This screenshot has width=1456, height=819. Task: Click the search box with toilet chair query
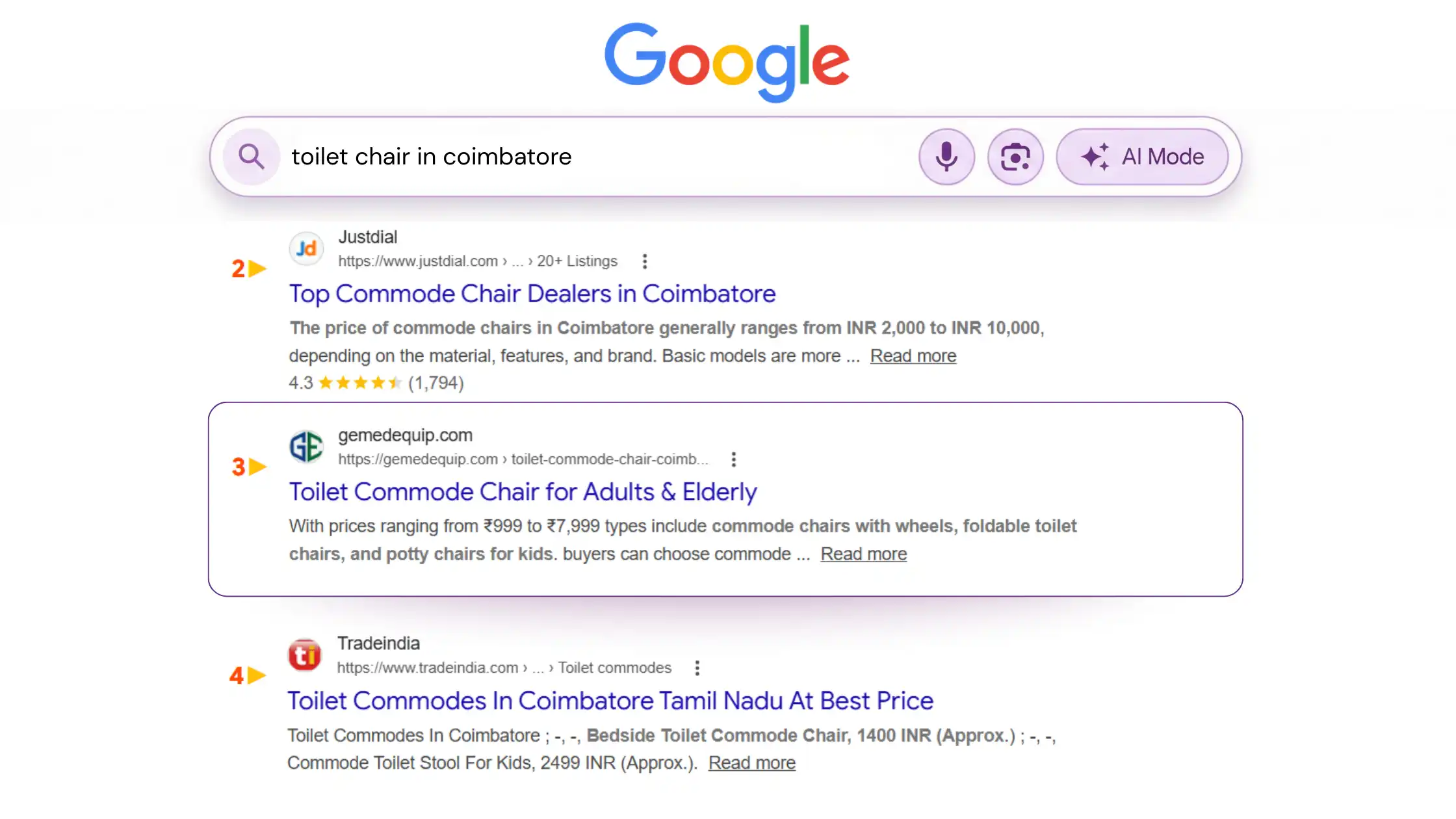coord(585,157)
